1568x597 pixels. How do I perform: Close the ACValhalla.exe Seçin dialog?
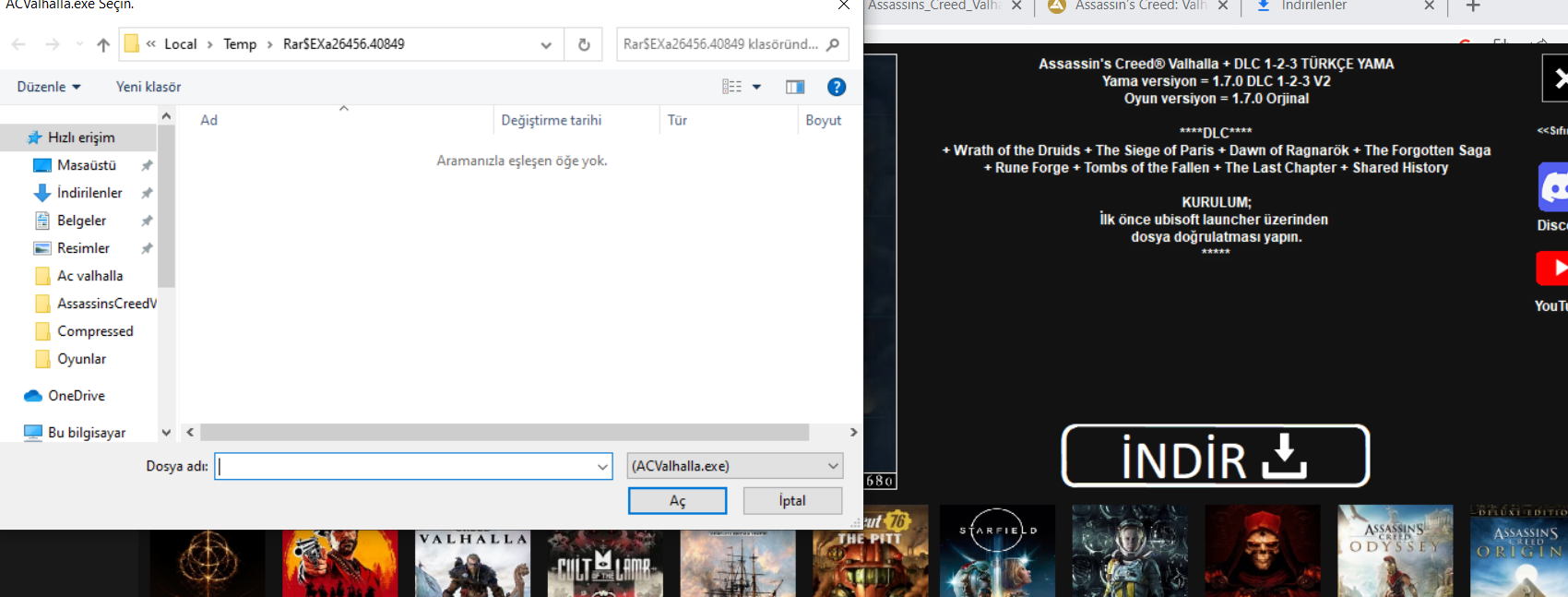[843, 6]
